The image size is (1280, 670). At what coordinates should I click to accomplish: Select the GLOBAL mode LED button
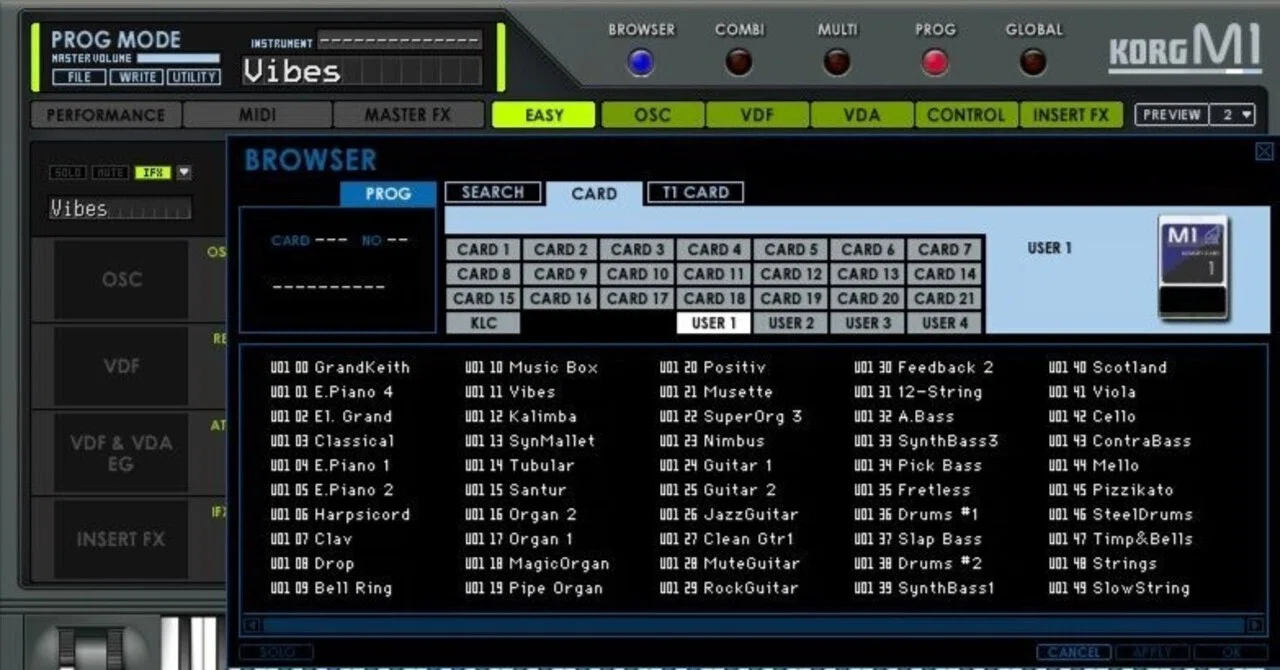click(1033, 63)
